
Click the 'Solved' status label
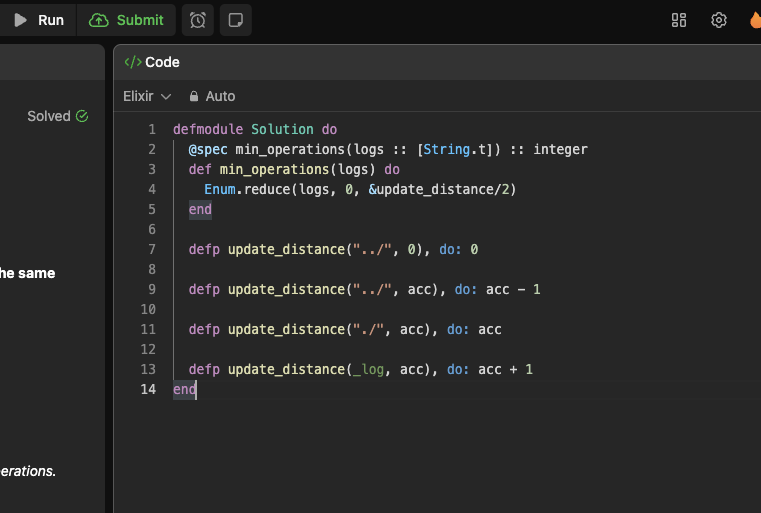[x=49, y=116]
